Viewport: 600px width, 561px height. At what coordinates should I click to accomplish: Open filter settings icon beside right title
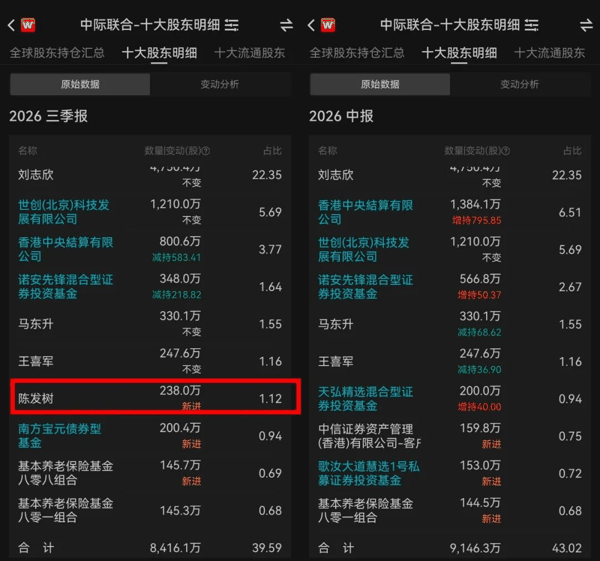pos(532,25)
